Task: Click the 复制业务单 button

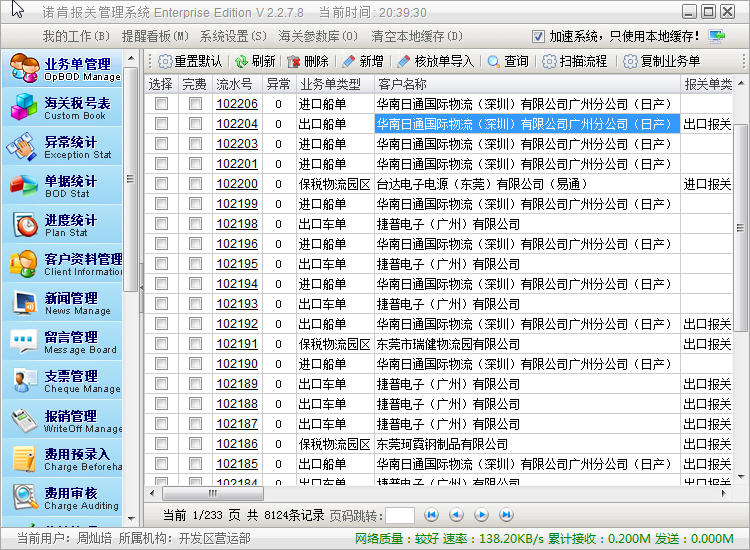Action: pyautogui.click(x=662, y=61)
